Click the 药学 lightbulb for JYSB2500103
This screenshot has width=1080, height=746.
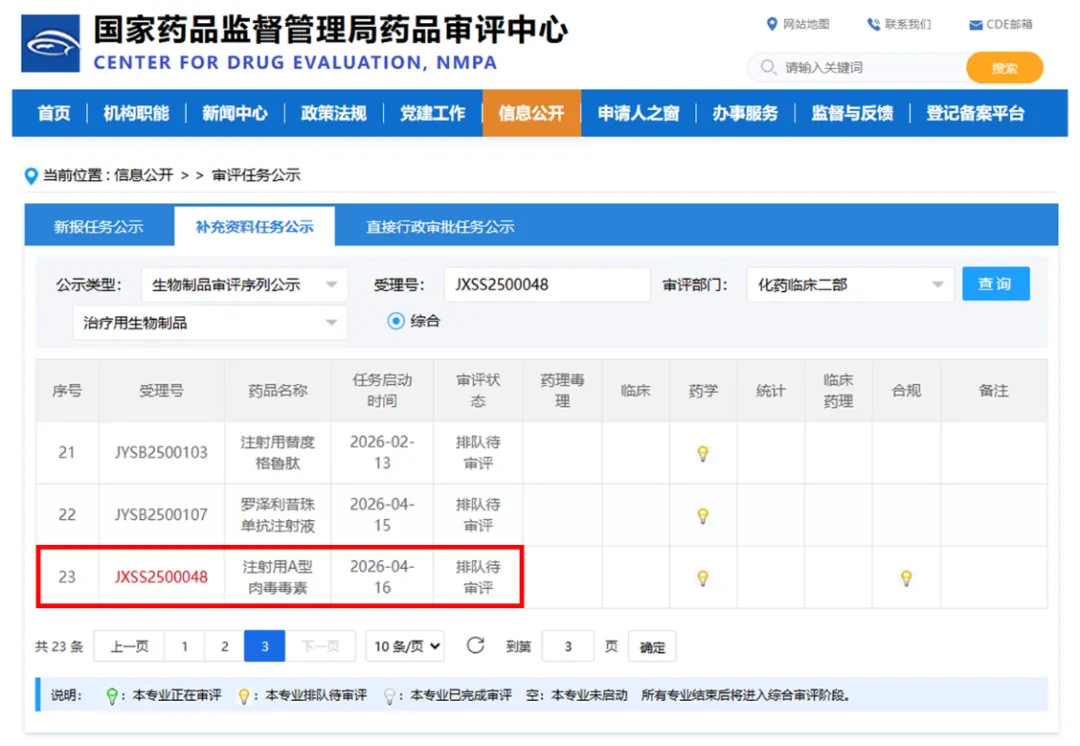(x=703, y=454)
